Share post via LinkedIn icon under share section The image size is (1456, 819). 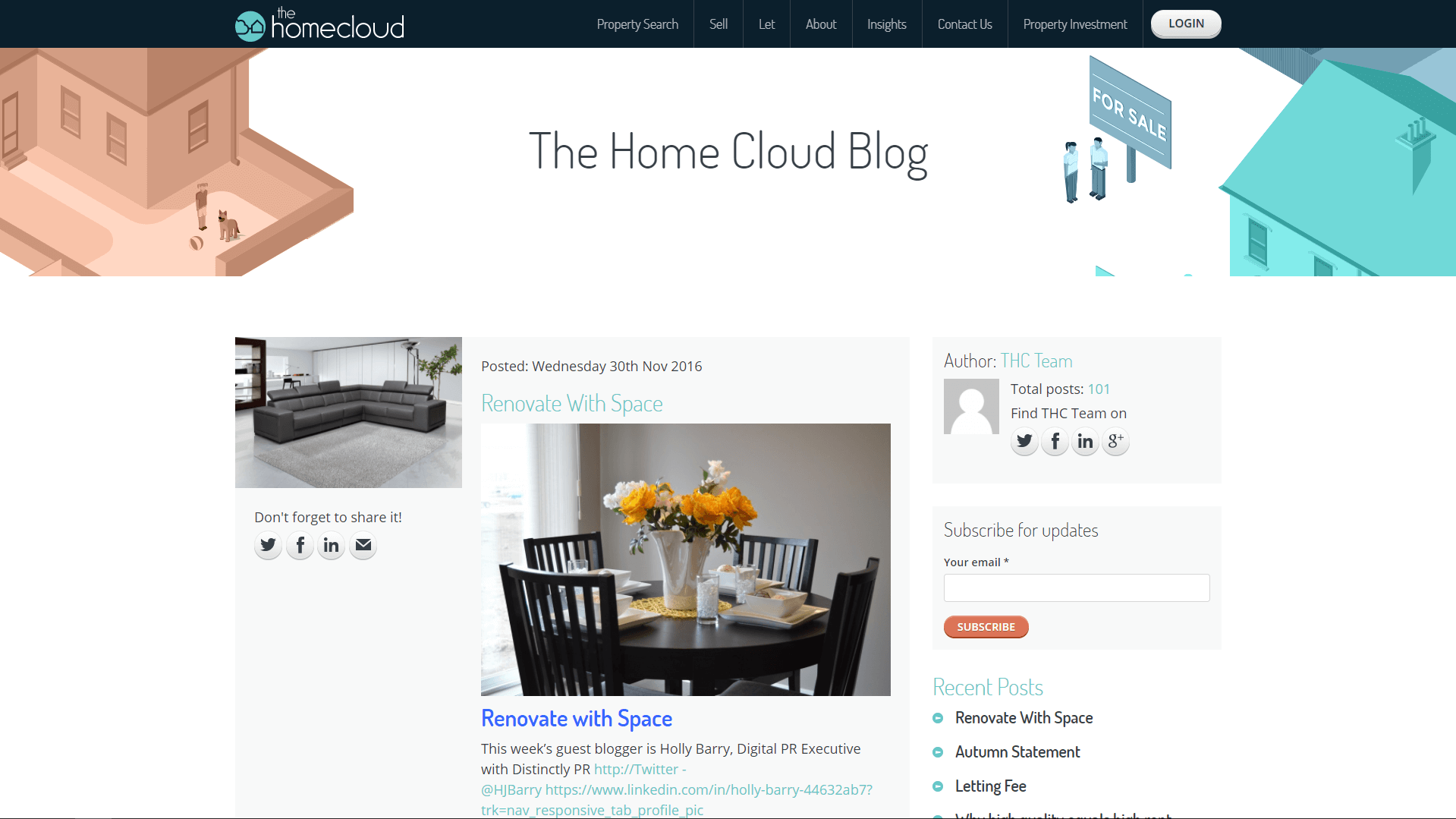pyautogui.click(x=332, y=545)
